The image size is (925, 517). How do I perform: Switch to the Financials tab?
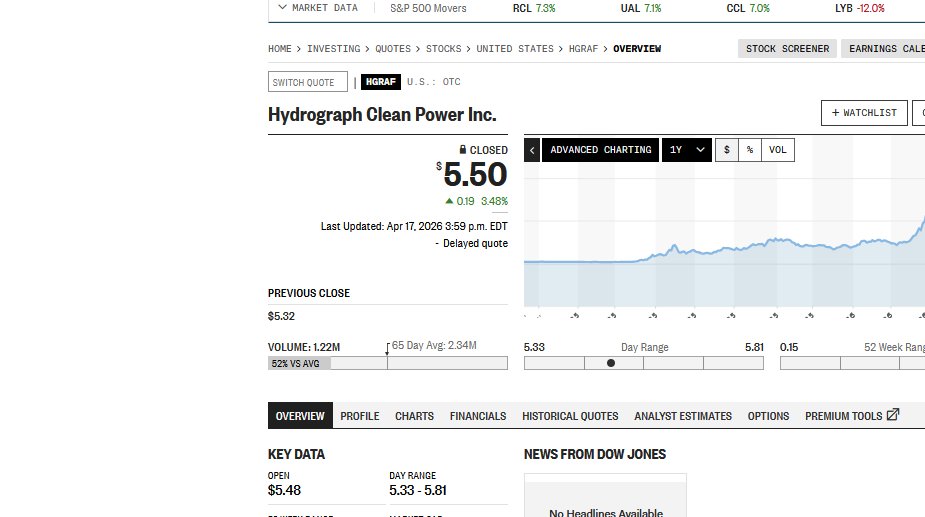click(478, 415)
